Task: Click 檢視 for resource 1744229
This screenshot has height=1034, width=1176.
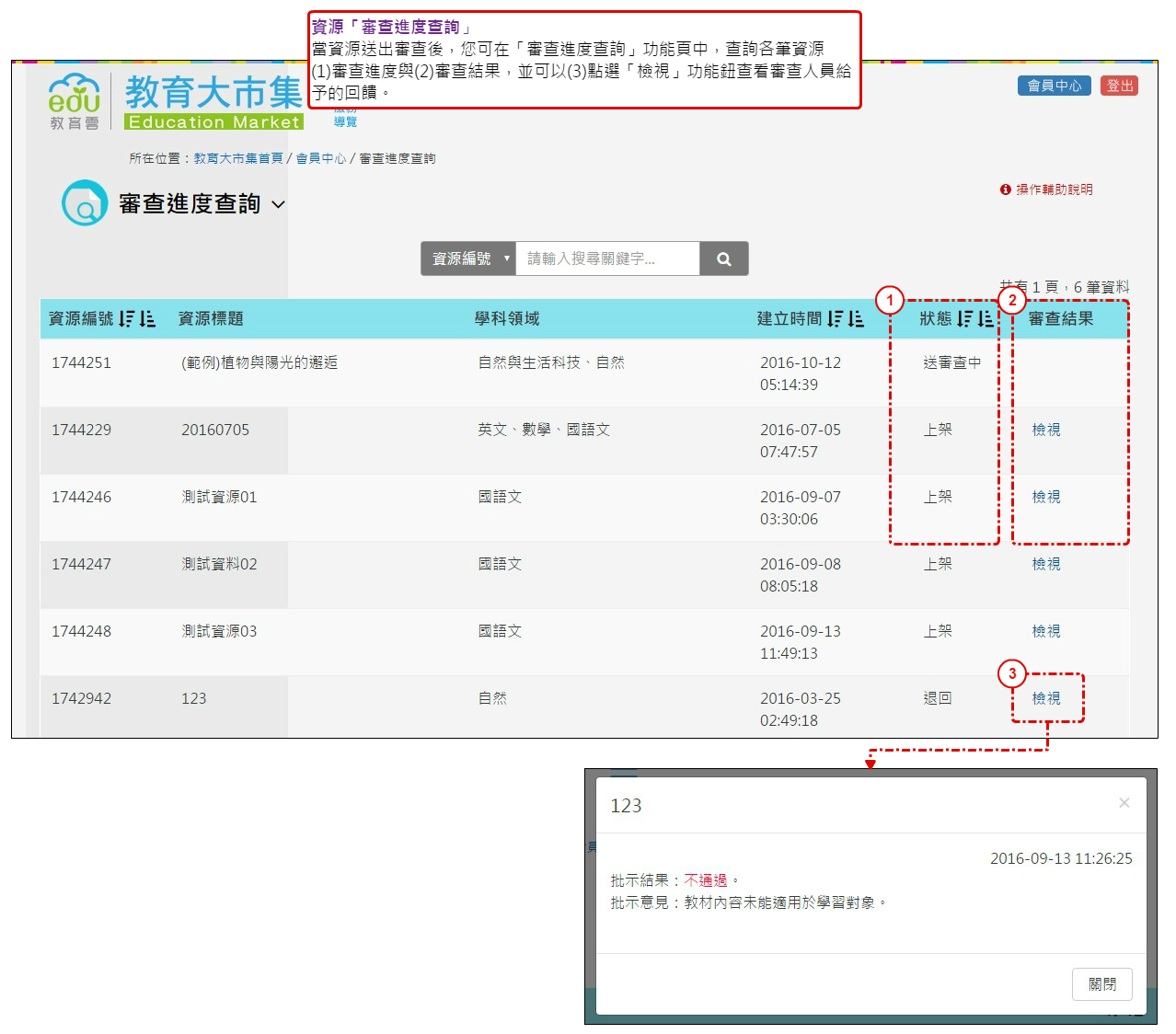Action: coord(1046,430)
